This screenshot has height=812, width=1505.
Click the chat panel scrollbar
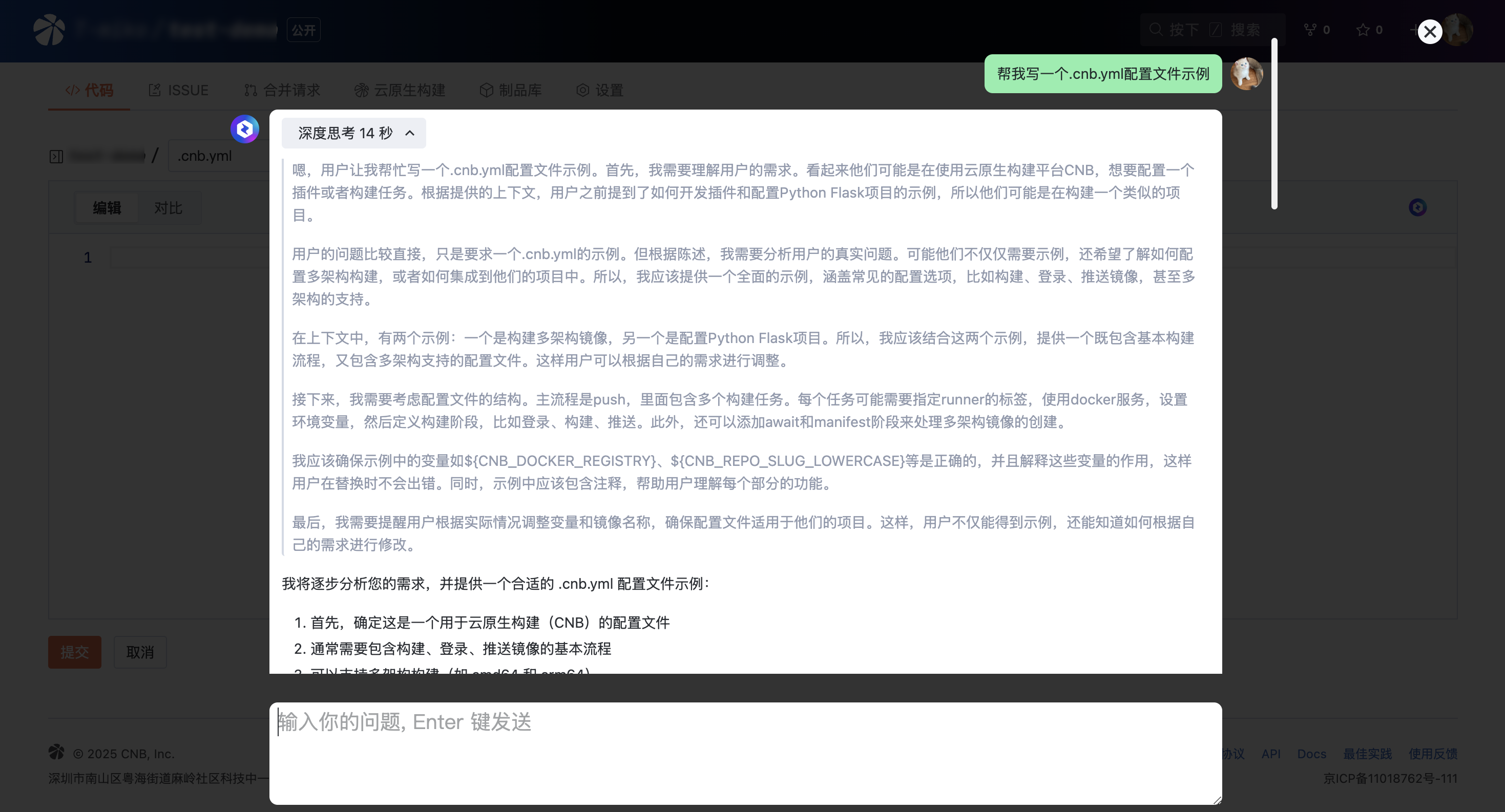click(x=1274, y=124)
